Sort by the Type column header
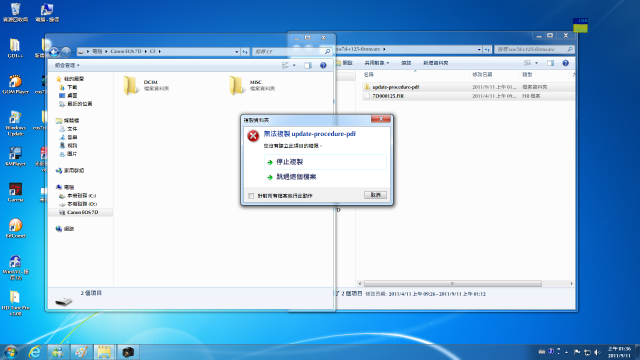The height and width of the screenshot is (360, 640). click(544, 75)
